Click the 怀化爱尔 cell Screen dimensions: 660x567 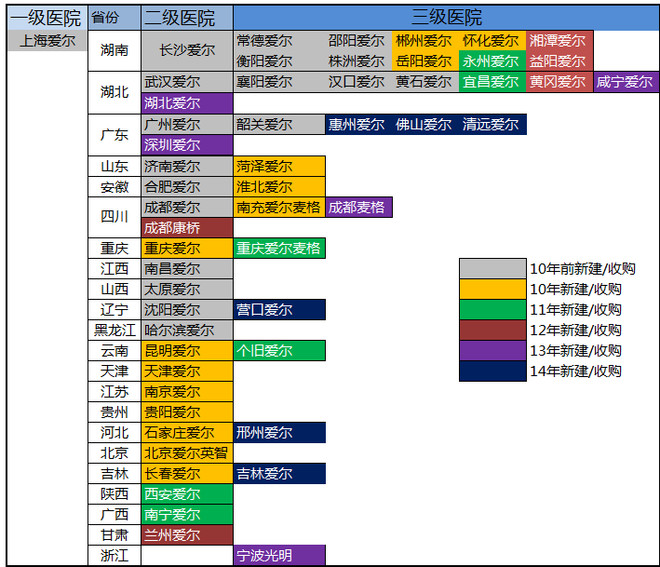pos(491,41)
